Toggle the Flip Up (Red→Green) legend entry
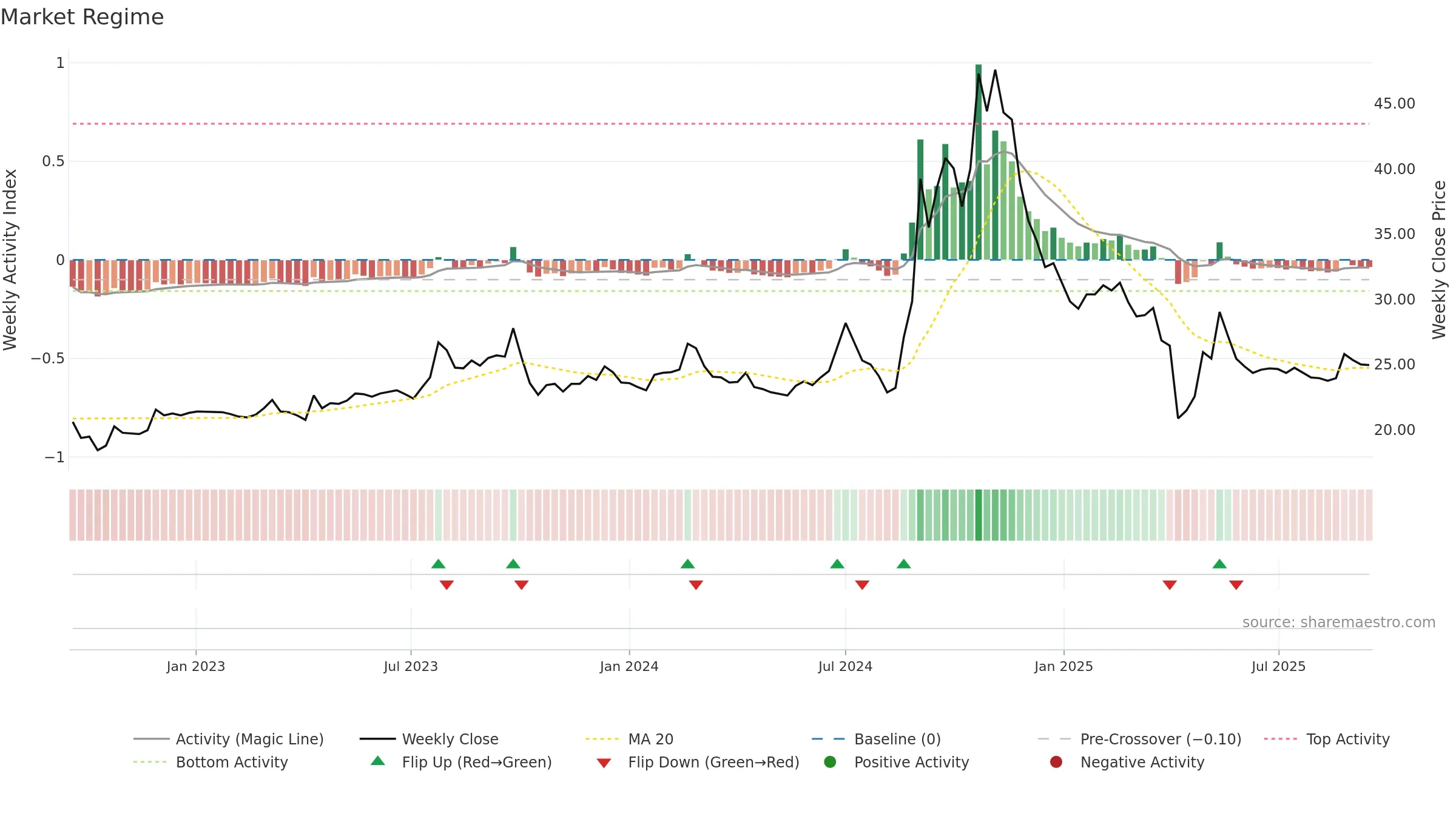Viewport: 1456px width, 819px height. click(461, 762)
